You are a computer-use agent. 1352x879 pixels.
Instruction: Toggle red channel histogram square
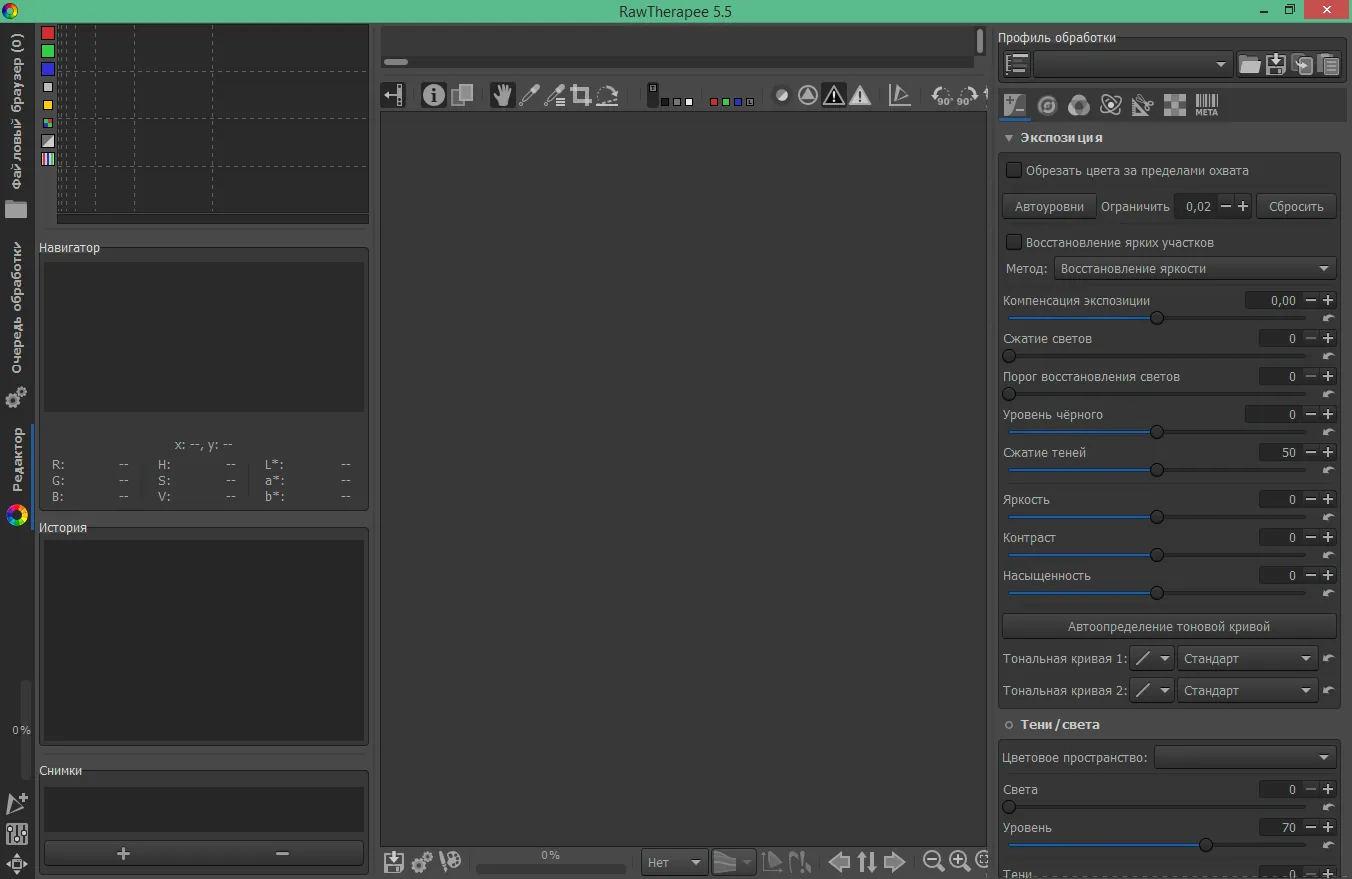[x=48, y=33]
